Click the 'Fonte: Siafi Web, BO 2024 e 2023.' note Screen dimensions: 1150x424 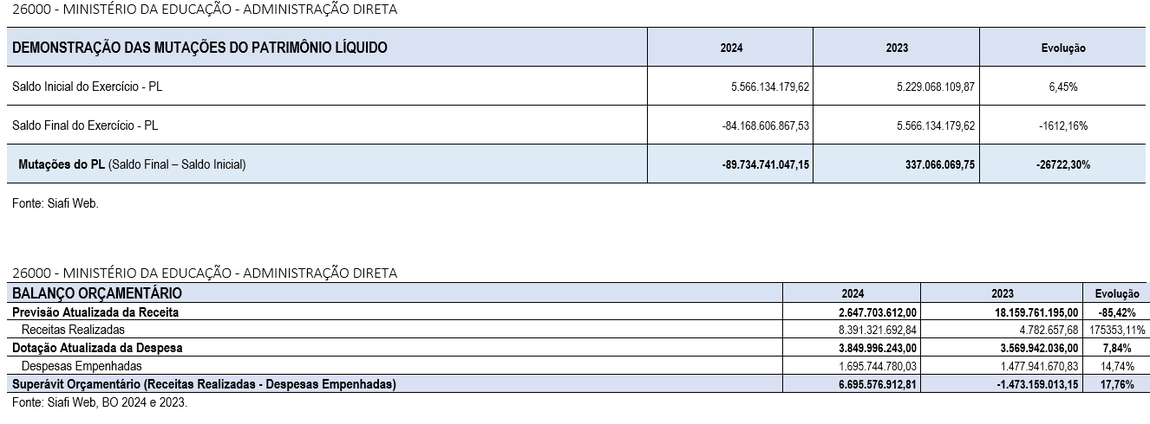98,402
